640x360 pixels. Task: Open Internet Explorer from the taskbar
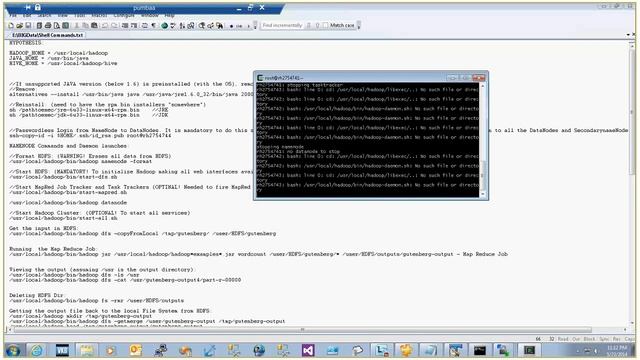37,350
